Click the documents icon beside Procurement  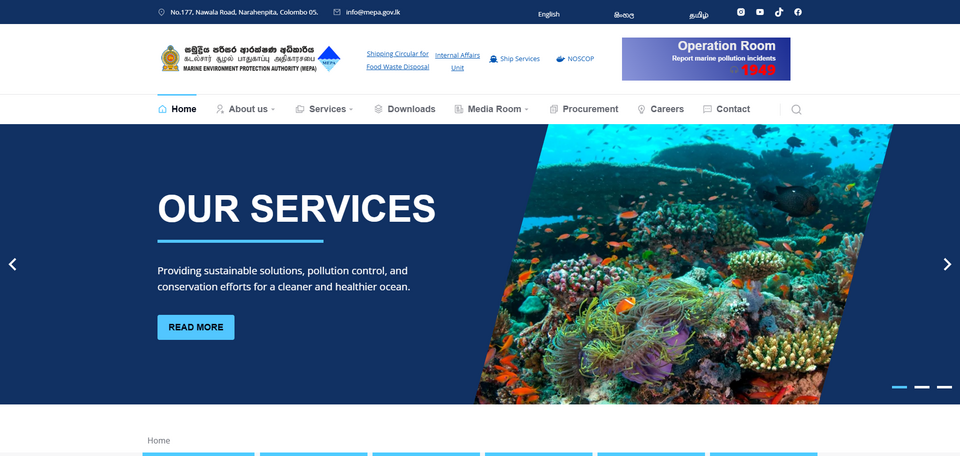point(553,110)
